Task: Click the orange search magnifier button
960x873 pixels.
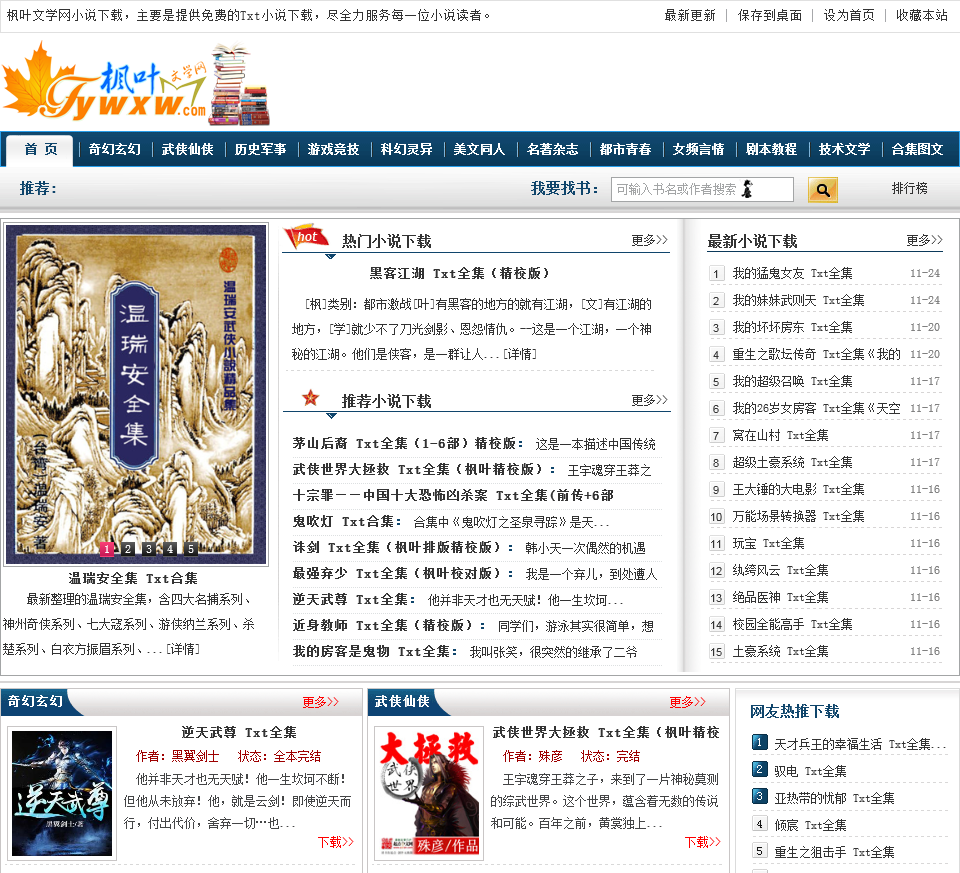Action: (823, 190)
